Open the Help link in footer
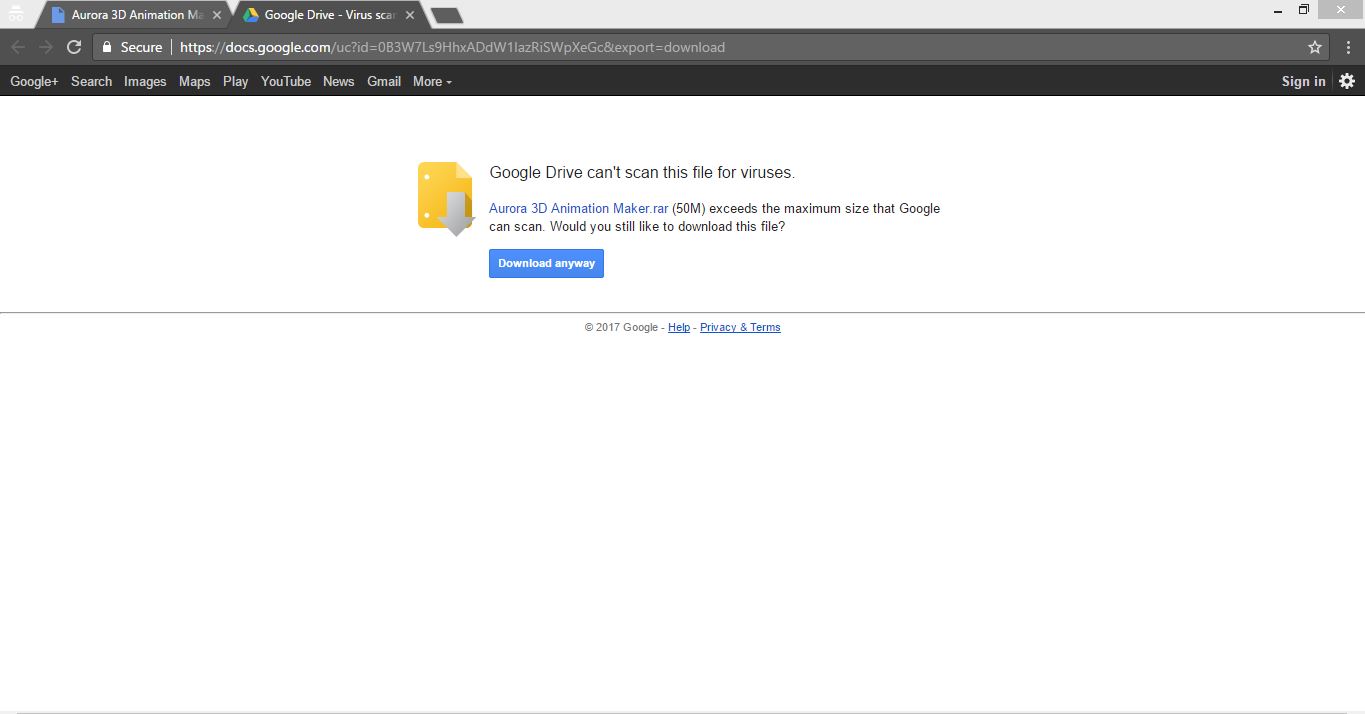This screenshot has height=714, width=1365. click(x=679, y=327)
